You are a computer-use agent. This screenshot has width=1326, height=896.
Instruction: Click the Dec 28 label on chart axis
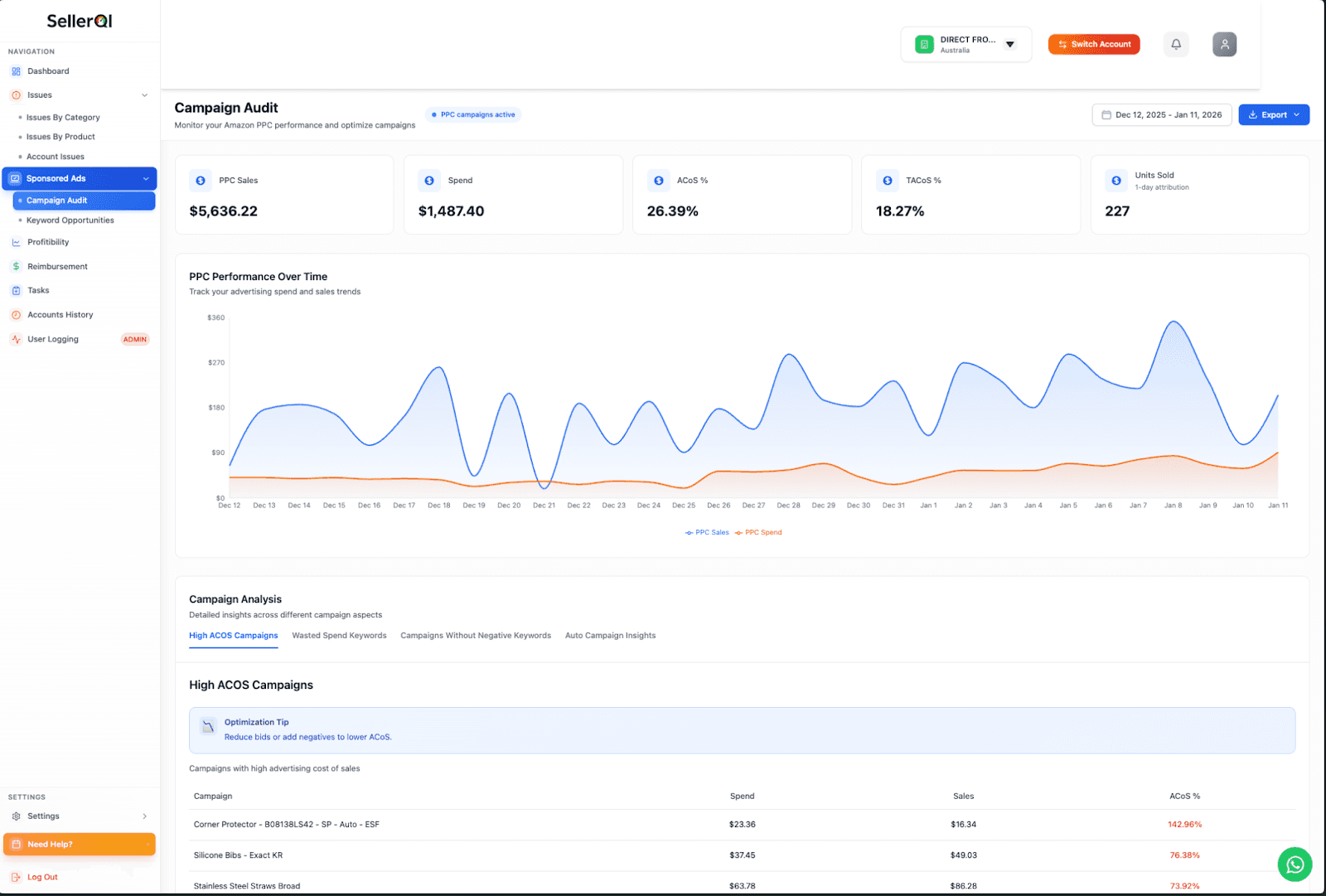(x=788, y=506)
